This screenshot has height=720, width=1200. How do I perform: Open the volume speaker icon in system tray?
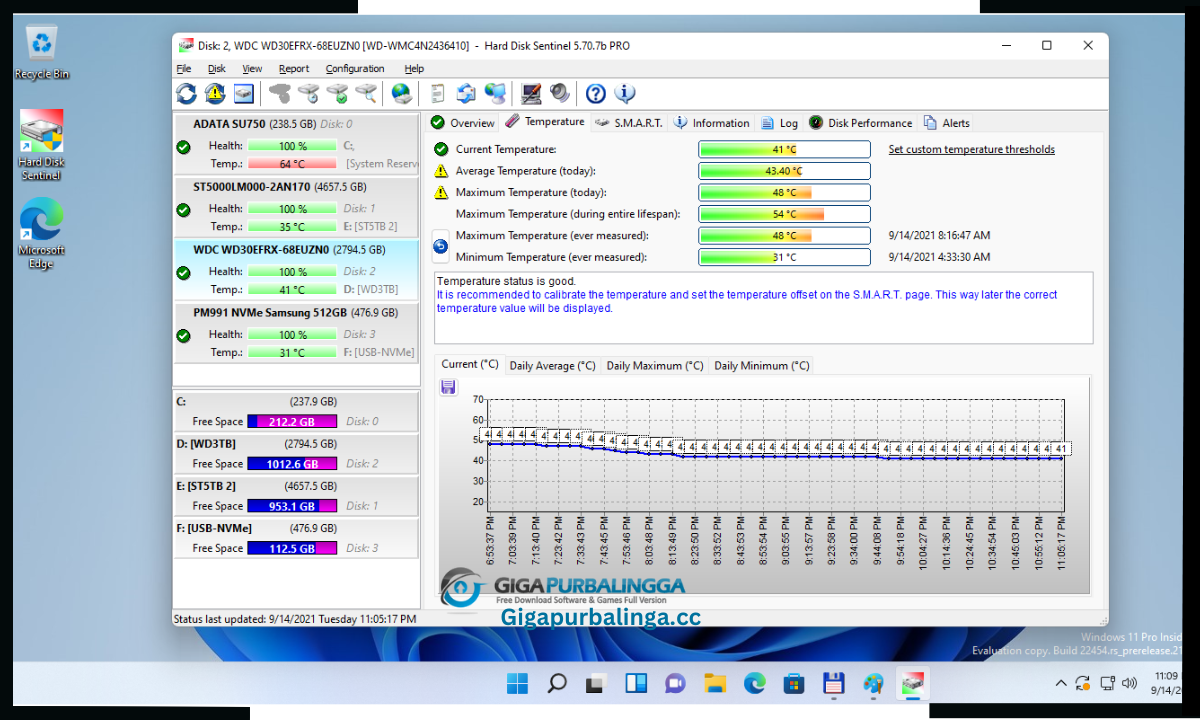(1130, 684)
